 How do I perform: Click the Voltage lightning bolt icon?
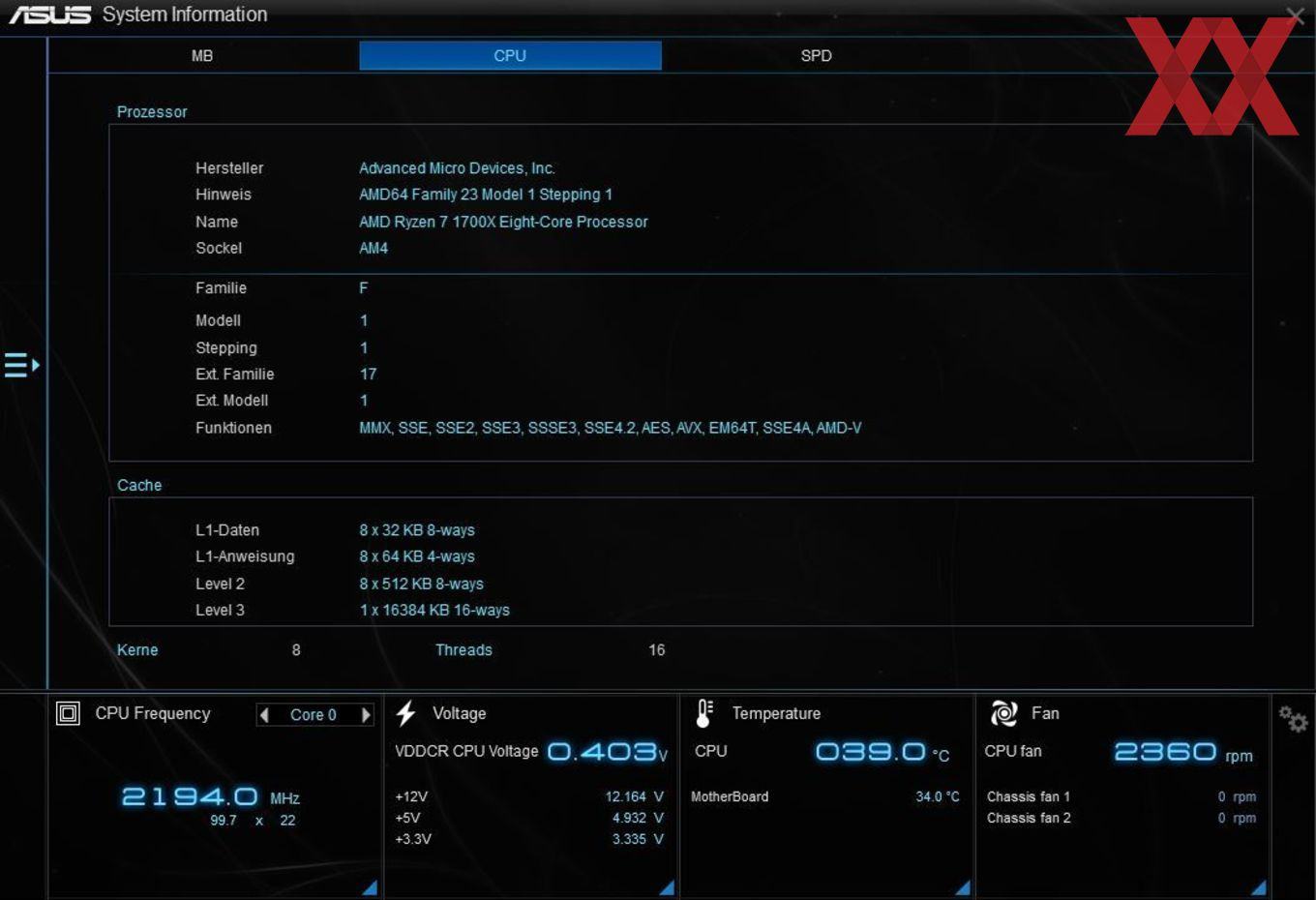406,713
